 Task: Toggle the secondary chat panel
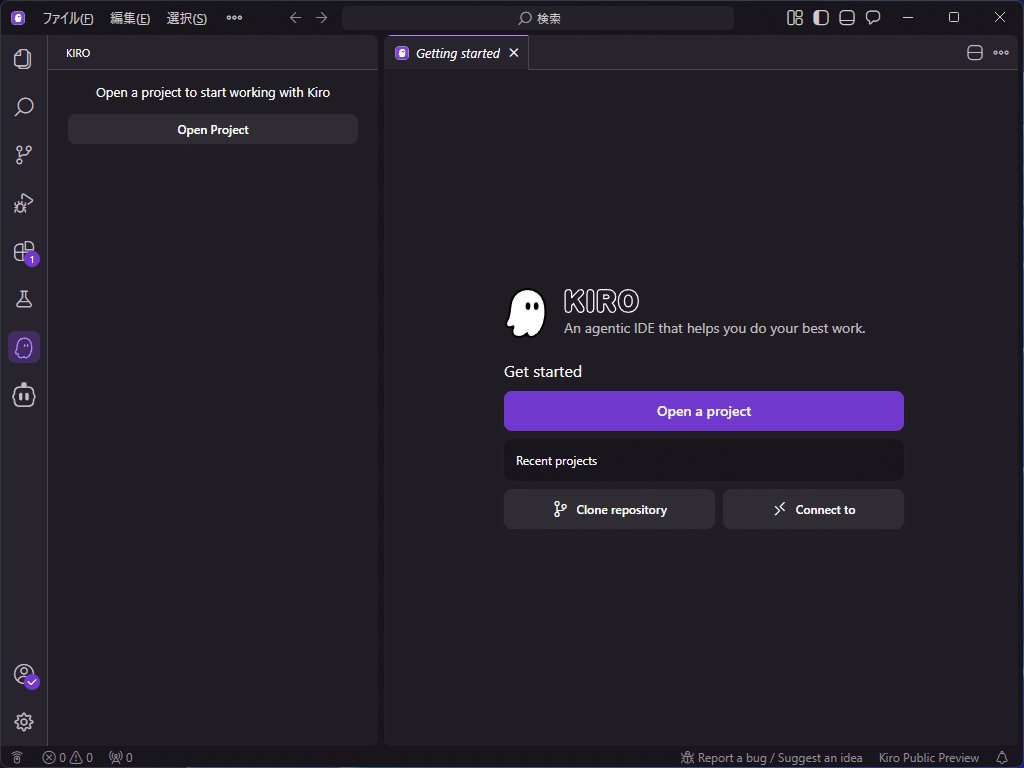[872, 17]
